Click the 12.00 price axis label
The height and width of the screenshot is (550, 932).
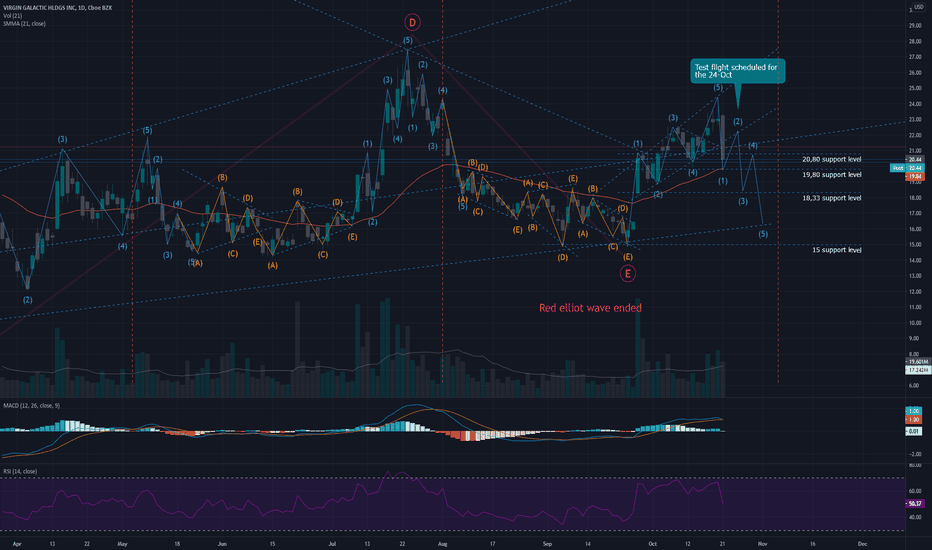pos(914,292)
